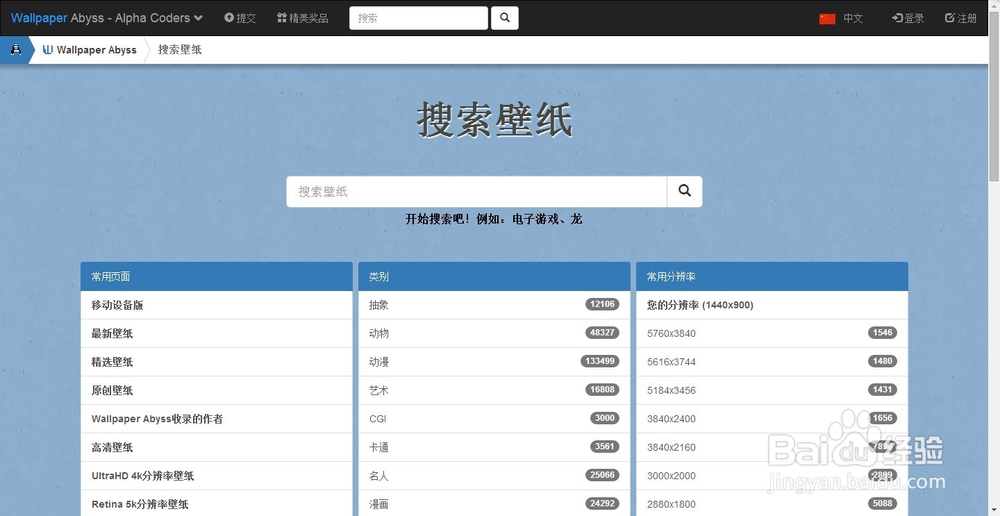The image size is (1000, 516).
Task: Open the 中文 language selector
Action: click(853, 18)
